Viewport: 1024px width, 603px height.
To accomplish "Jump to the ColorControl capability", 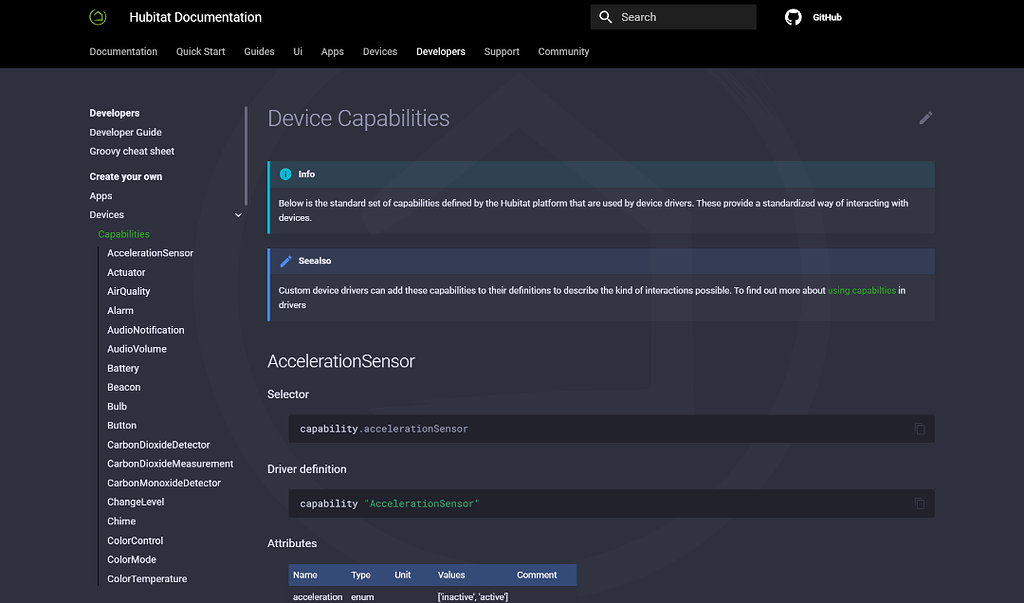I will coord(135,540).
